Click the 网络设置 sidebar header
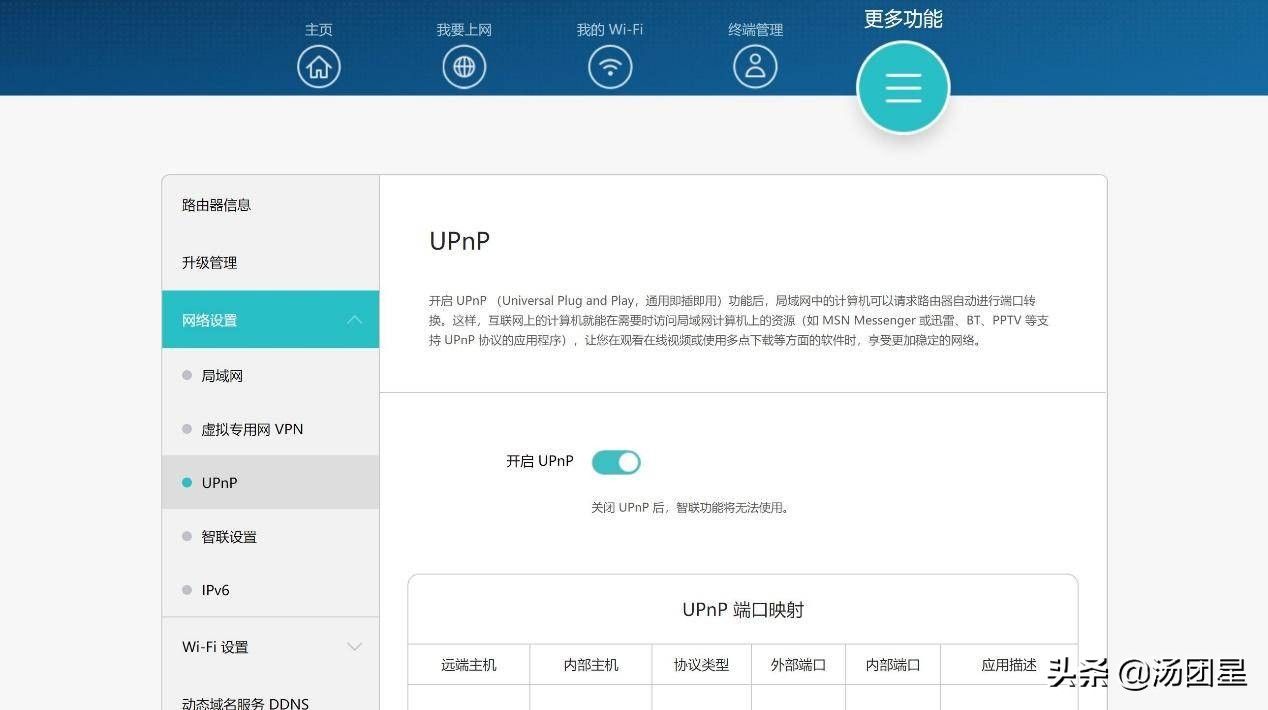This screenshot has width=1268, height=710. pos(270,320)
